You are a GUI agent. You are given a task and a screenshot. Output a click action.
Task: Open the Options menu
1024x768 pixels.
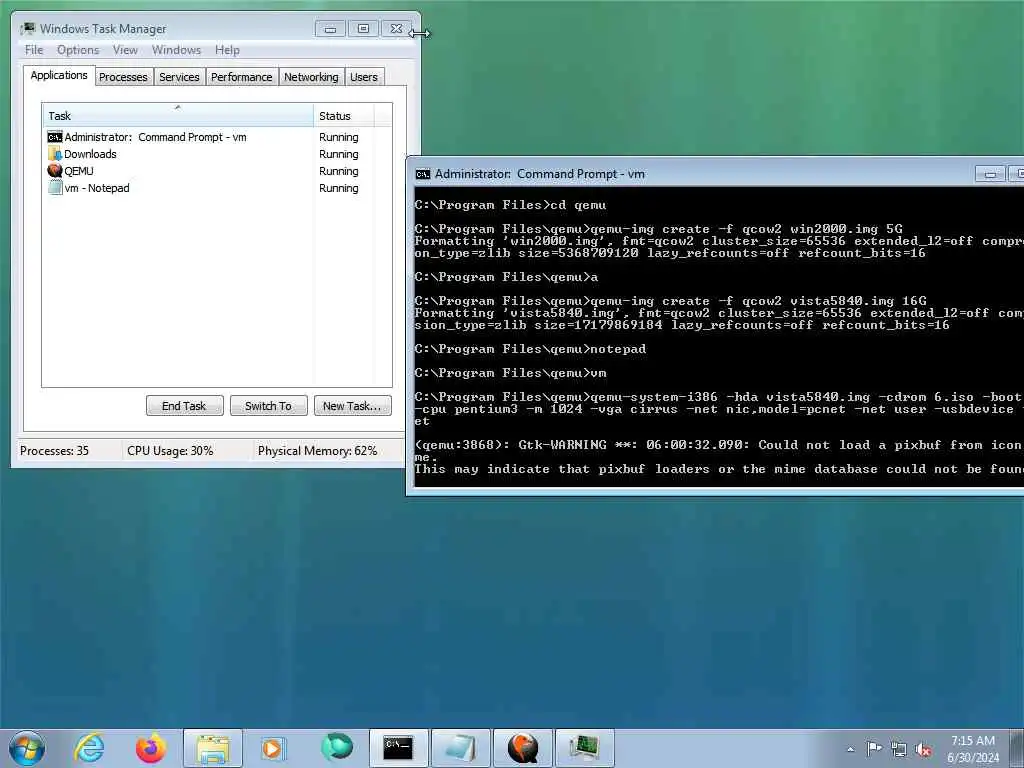(x=78, y=50)
